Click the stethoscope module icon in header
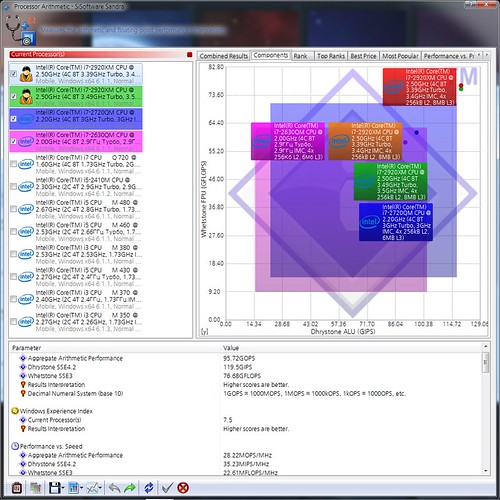 pyautogui.click(x=20, y=29)
